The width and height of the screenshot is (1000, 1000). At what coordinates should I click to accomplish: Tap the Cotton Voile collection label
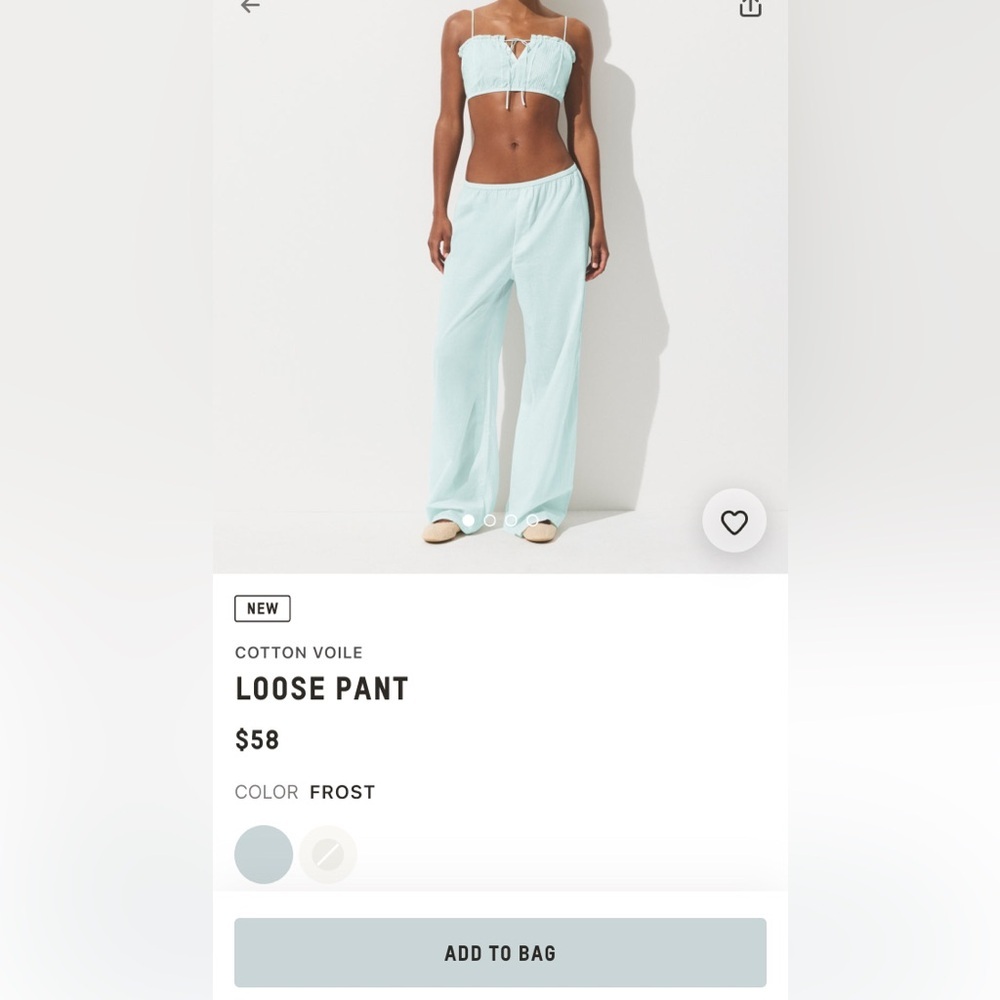[298, 652]
